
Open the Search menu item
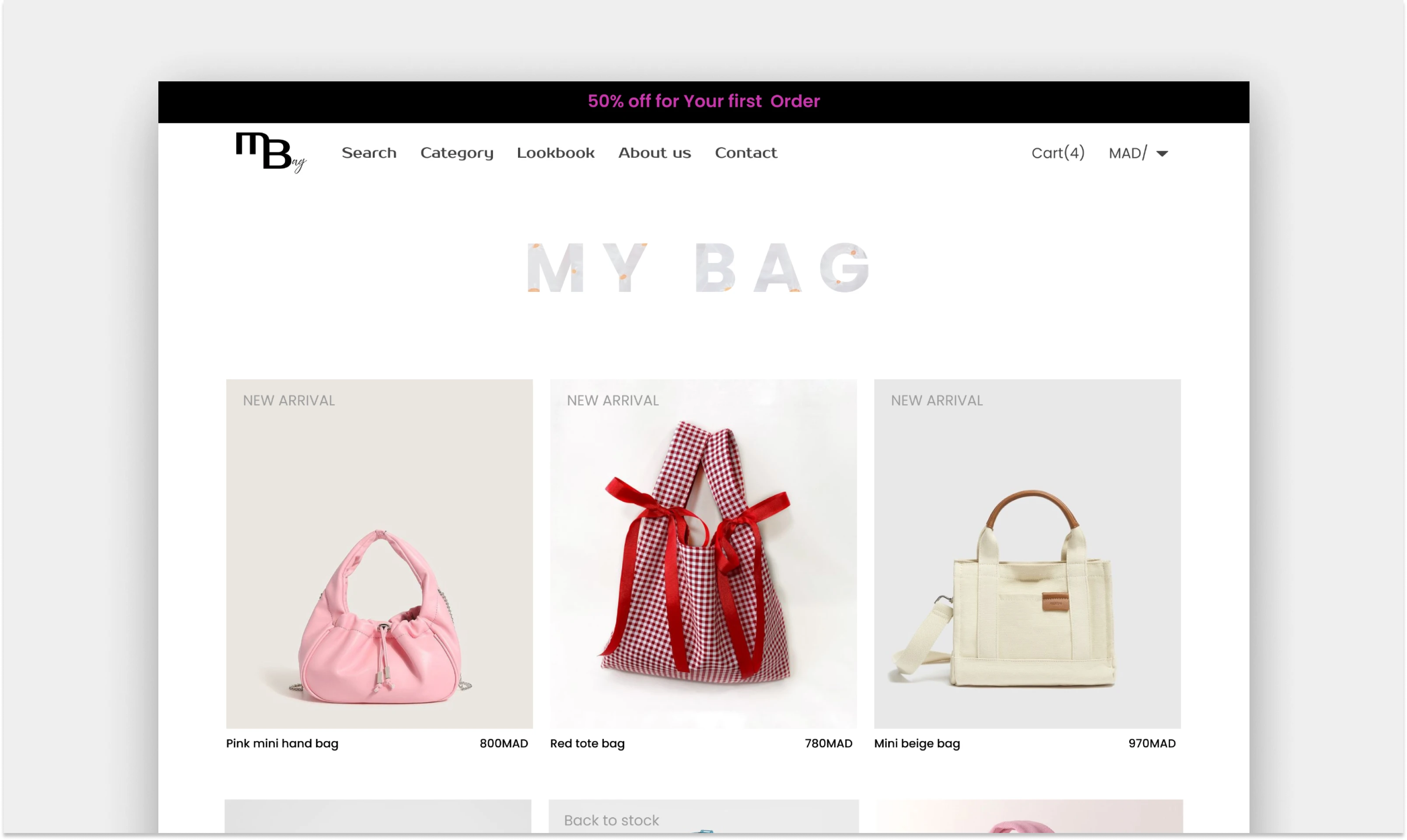[369, 153]
